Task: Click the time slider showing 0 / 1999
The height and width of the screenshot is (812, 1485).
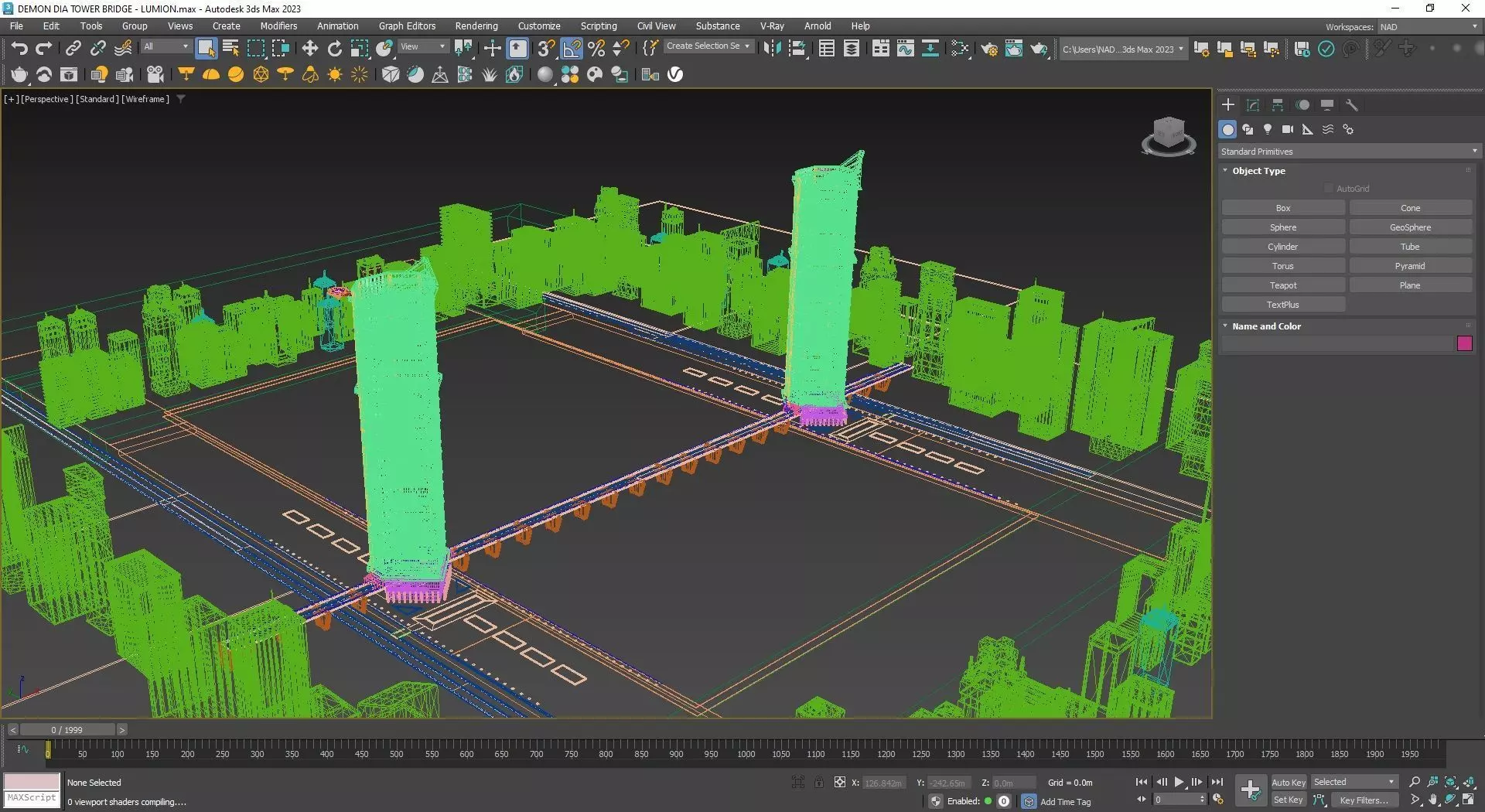Action: pyautogui.click(x=67, y=730)
